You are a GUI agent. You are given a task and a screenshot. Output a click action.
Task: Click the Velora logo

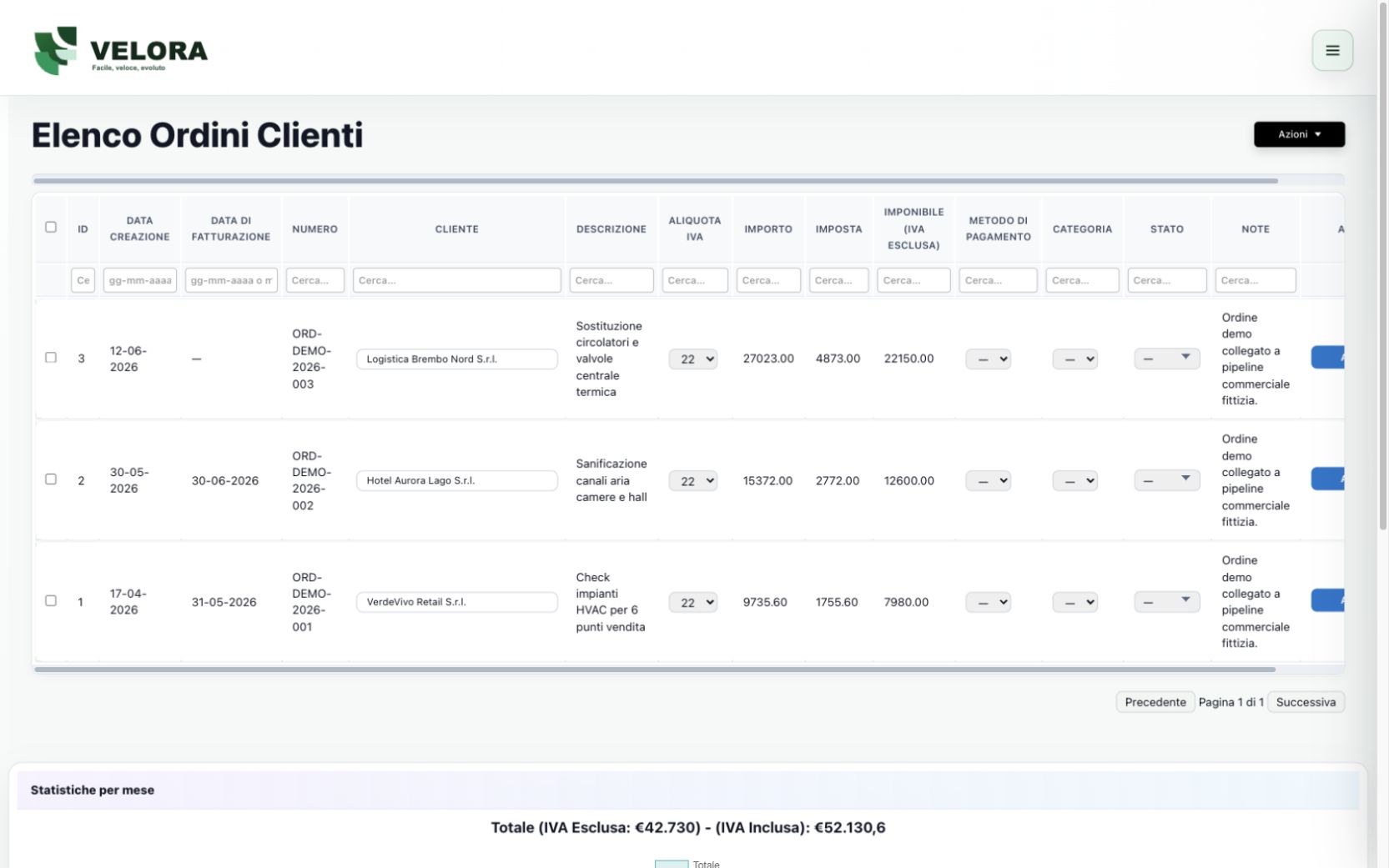(x=121, y=50)
